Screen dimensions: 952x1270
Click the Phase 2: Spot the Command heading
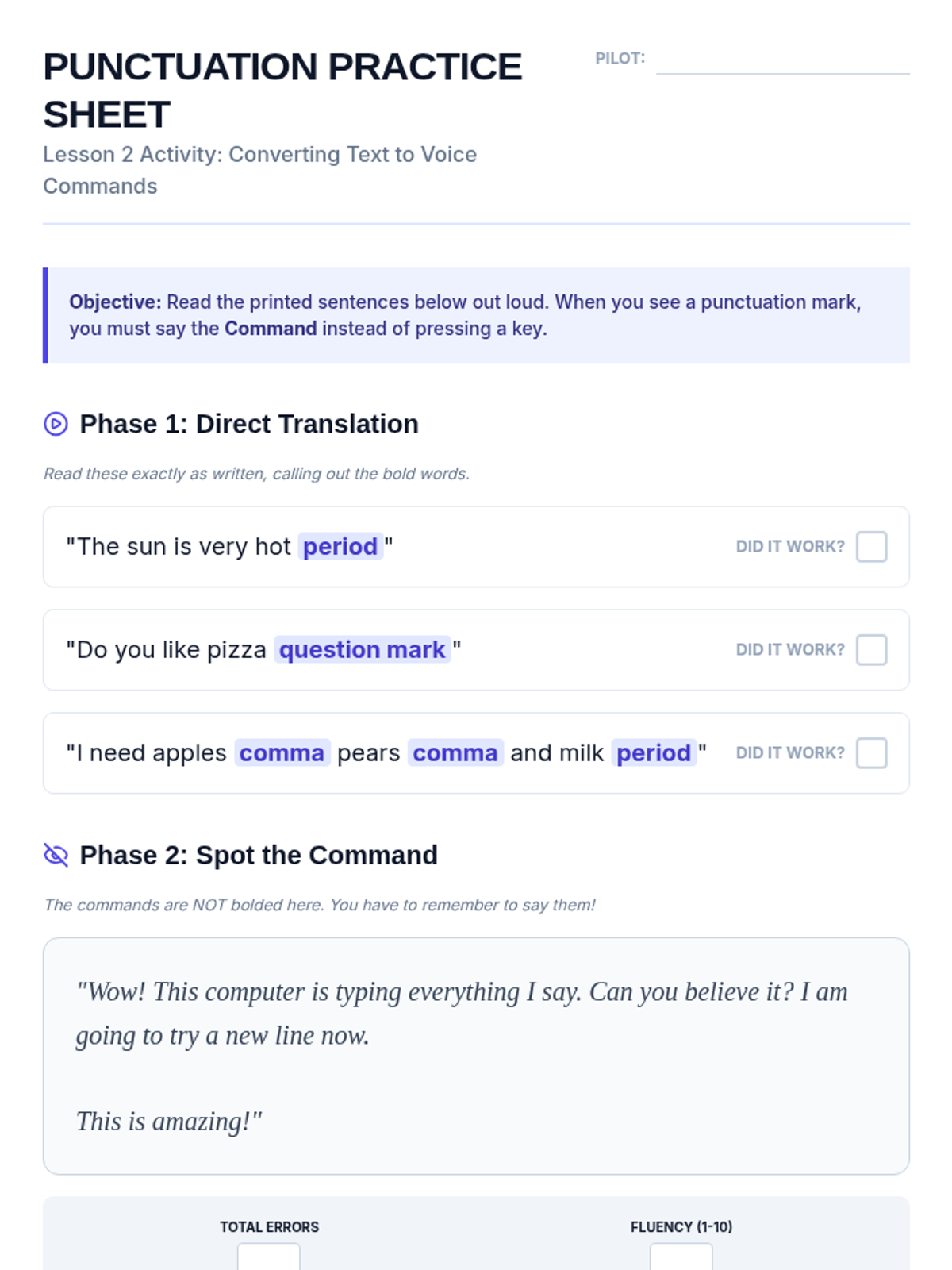[x=259, y=855]
